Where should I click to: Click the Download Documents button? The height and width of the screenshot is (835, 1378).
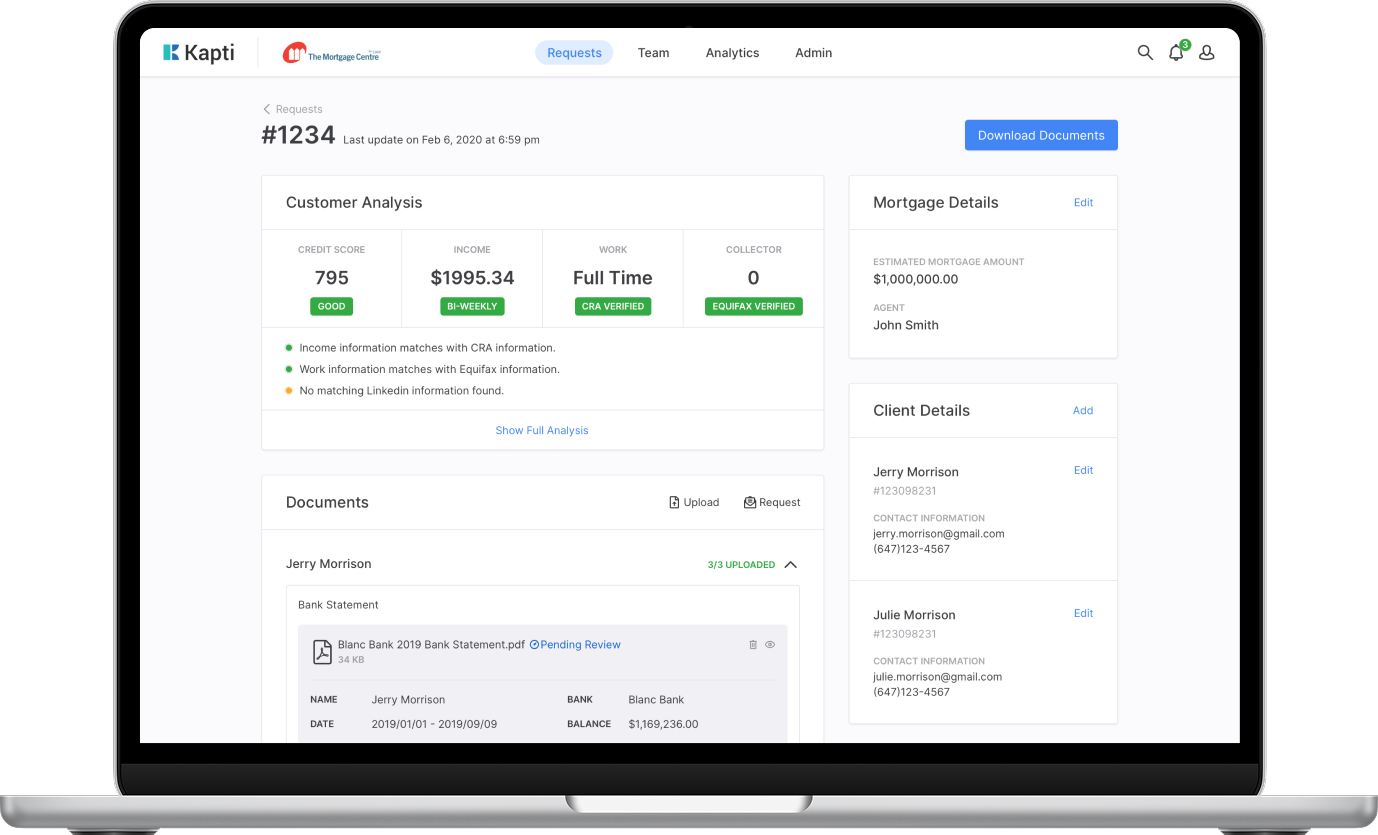(x=1041, y=135)
